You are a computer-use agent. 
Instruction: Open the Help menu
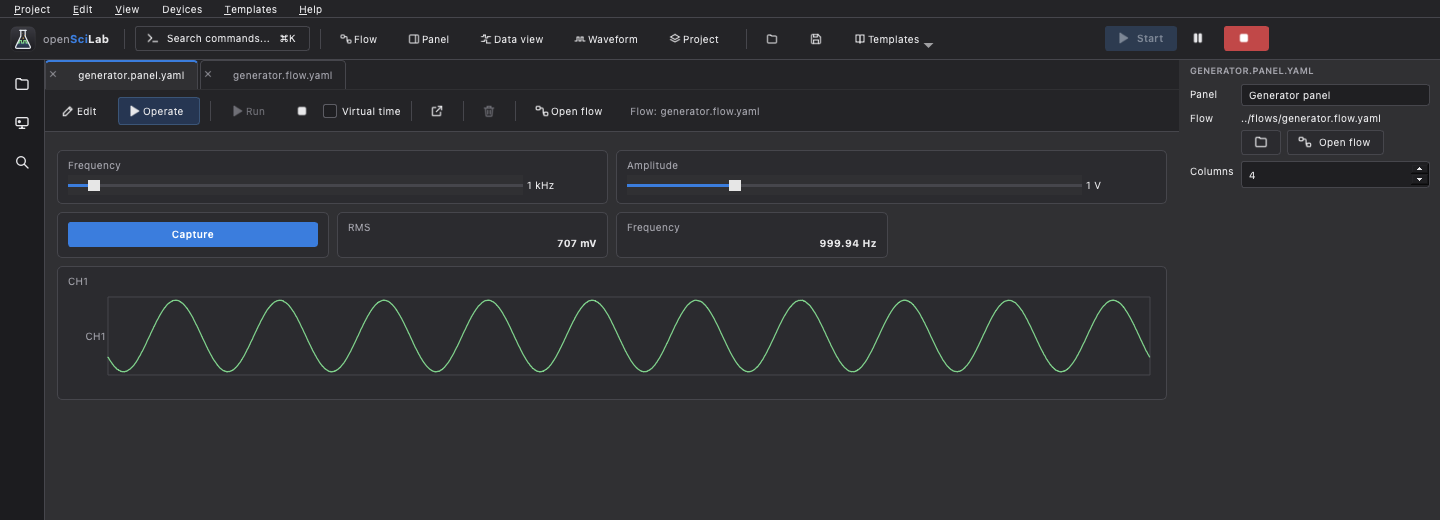pos(311,9)
